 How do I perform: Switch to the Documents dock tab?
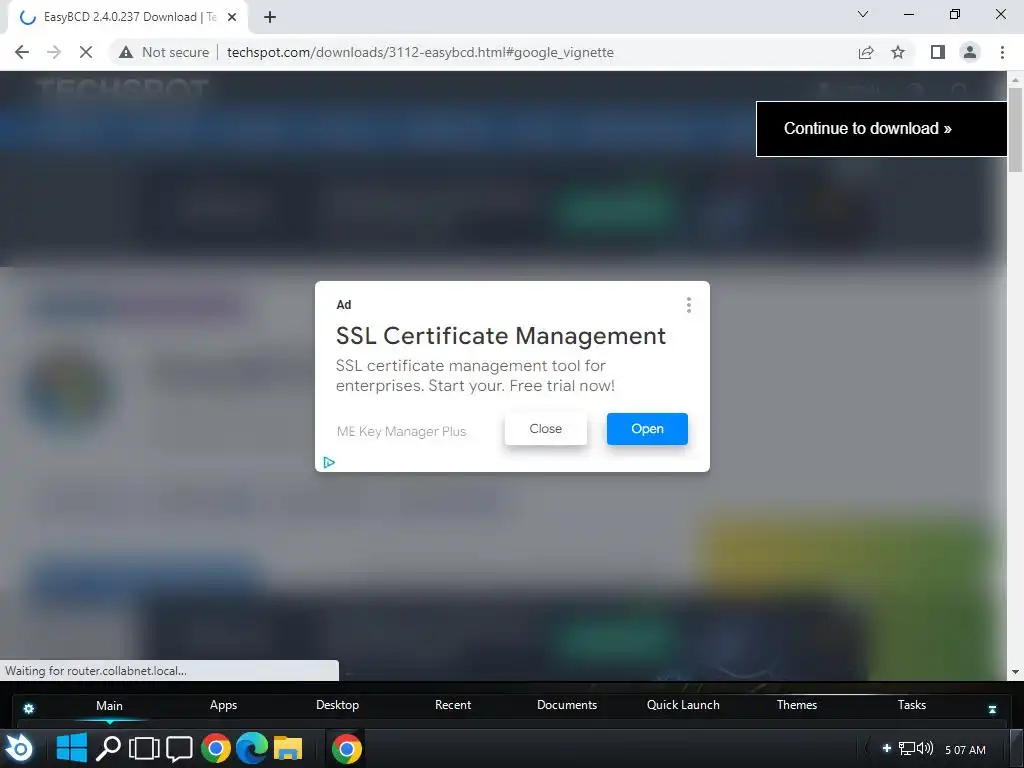click(567, 705)
